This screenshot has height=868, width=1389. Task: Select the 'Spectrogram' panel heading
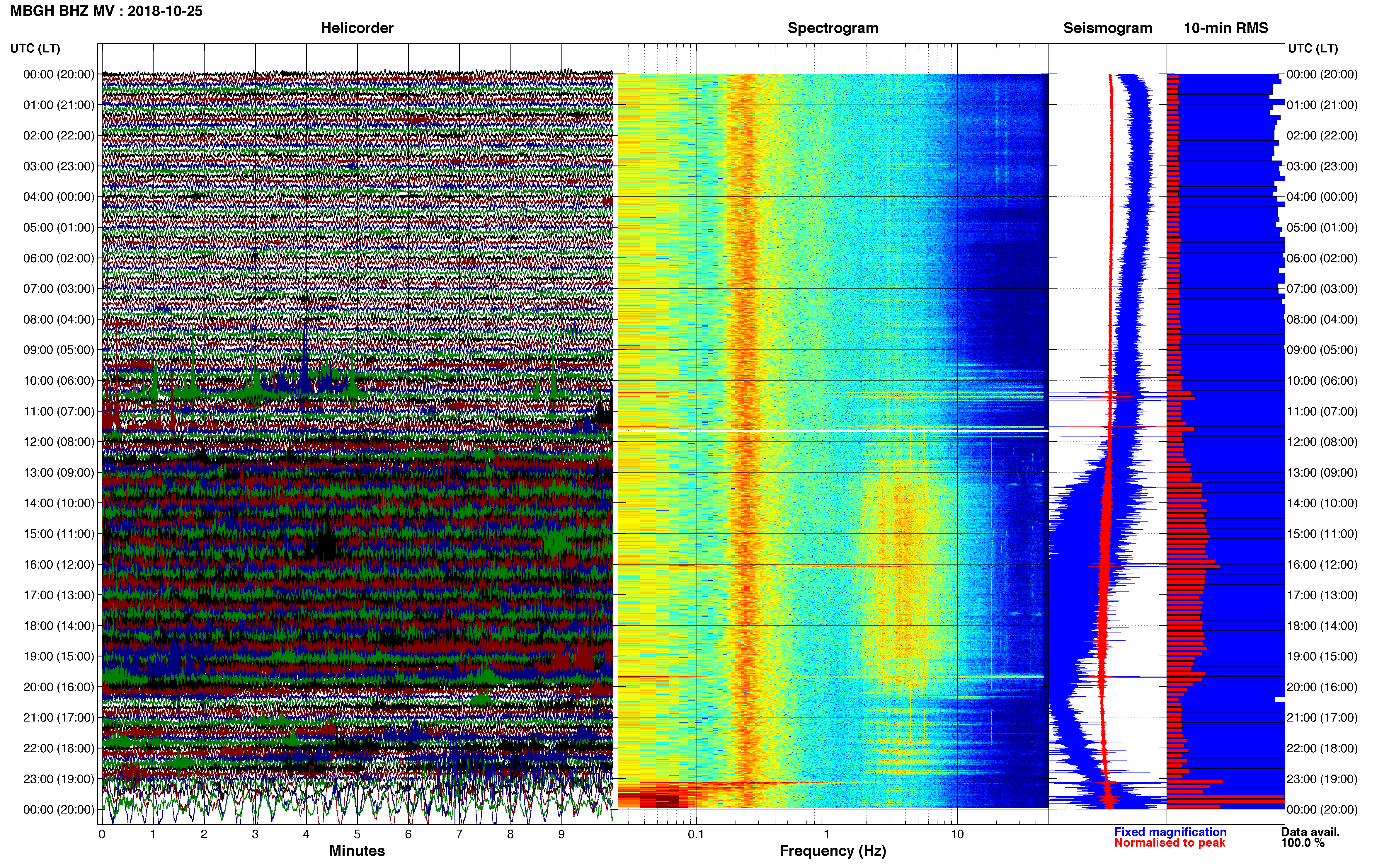click(x=833, y=28)
